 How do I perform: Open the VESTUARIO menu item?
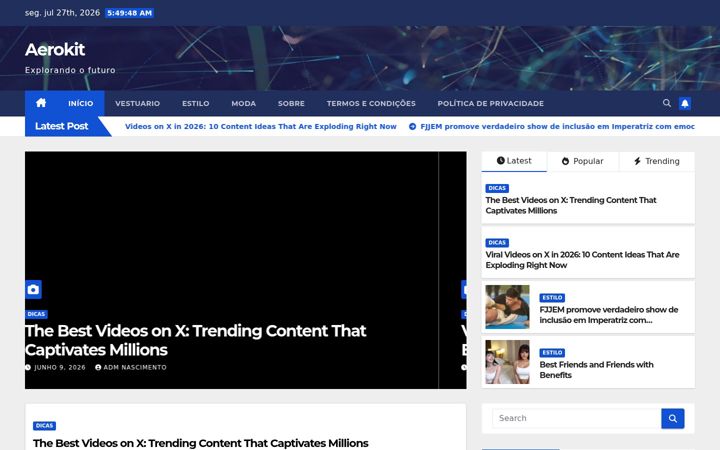(137, 103)
